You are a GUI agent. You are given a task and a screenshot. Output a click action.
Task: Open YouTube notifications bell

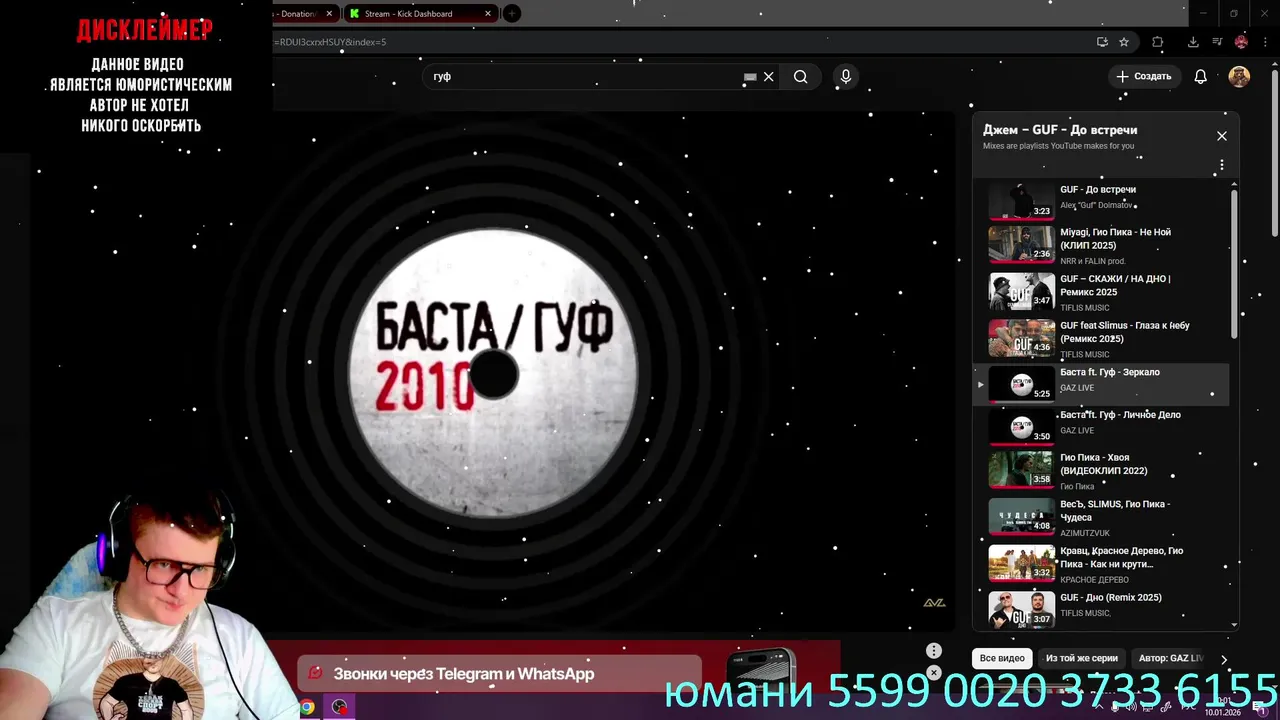pos(1200,77)
